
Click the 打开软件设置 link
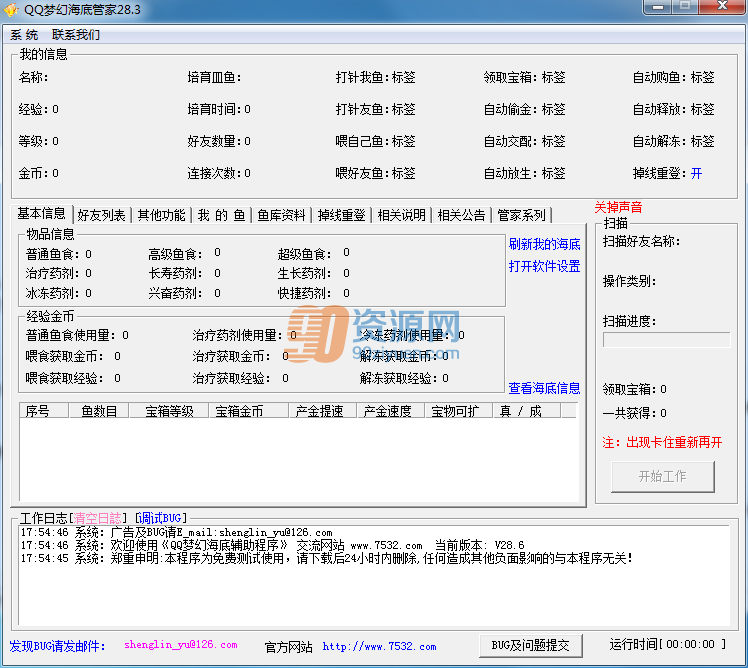click(544, 266)
